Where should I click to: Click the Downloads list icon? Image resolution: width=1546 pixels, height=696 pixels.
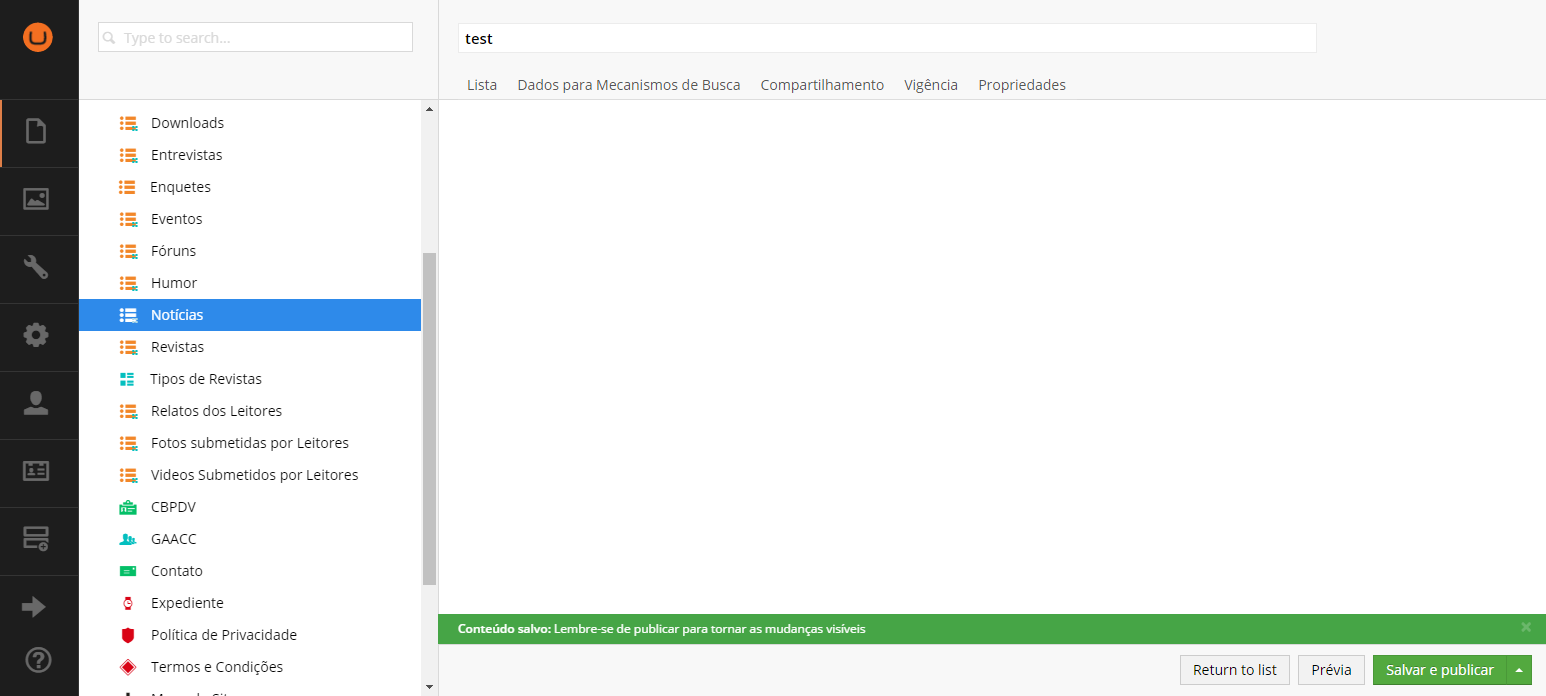(128, 123)
